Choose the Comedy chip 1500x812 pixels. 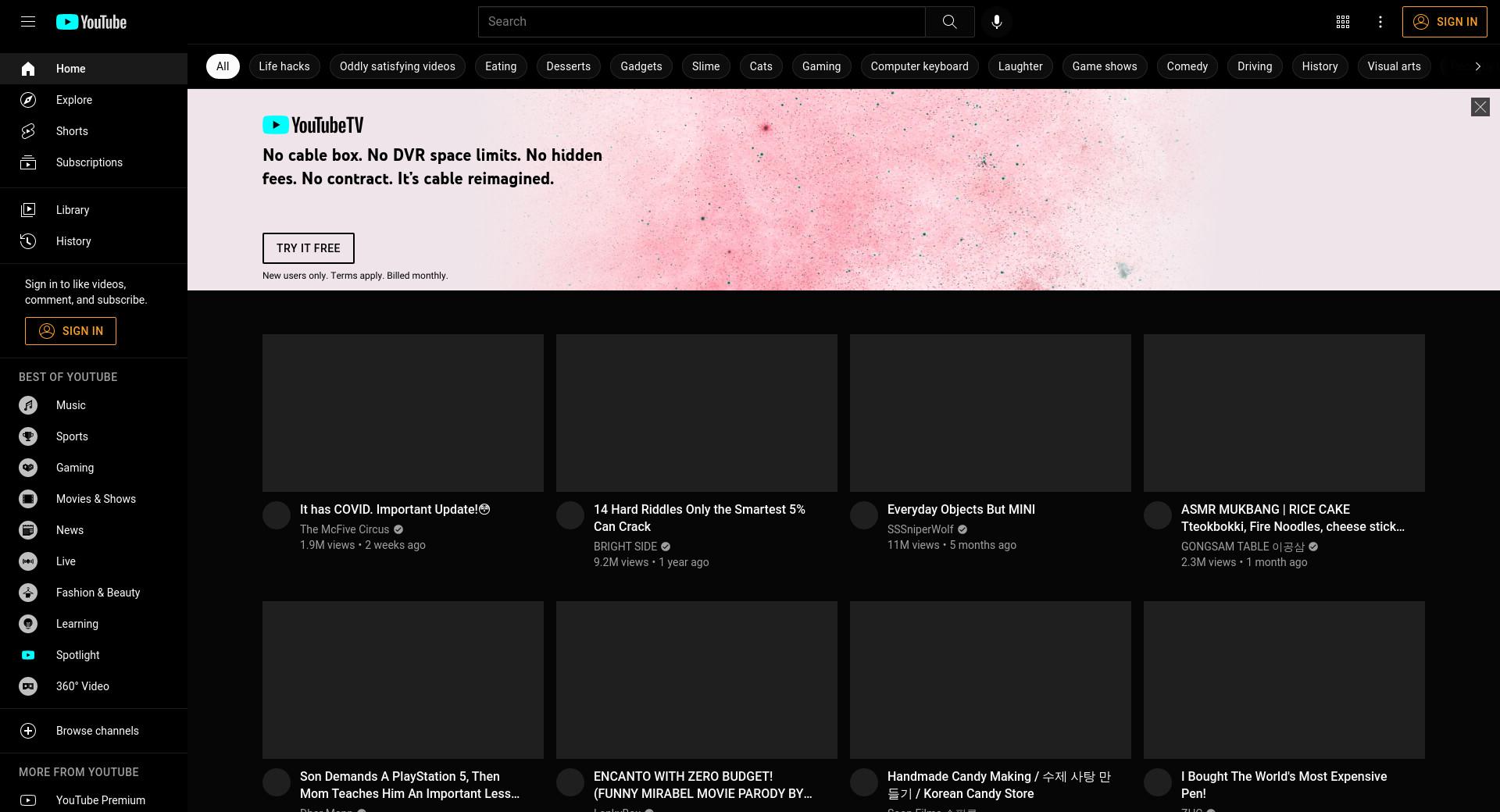click(1187, 66)
